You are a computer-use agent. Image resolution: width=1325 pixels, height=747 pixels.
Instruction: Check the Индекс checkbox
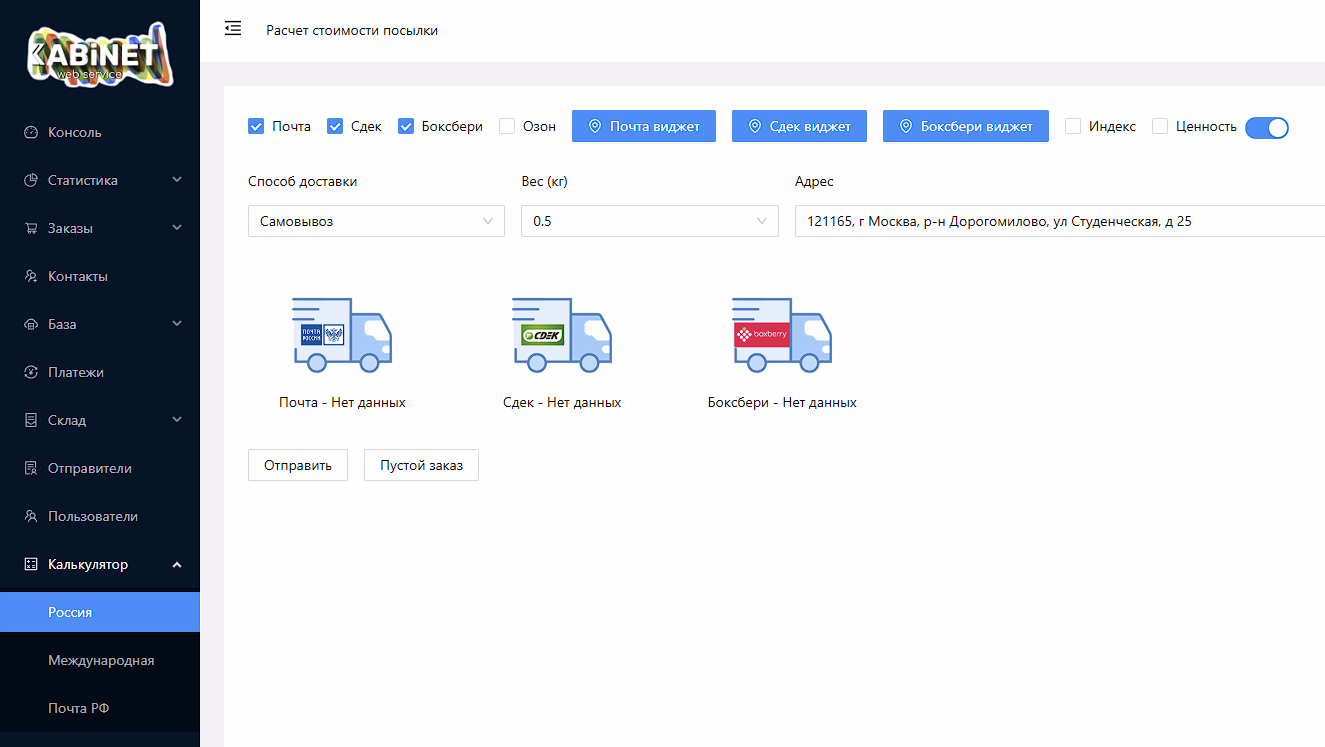[1073, 126]
